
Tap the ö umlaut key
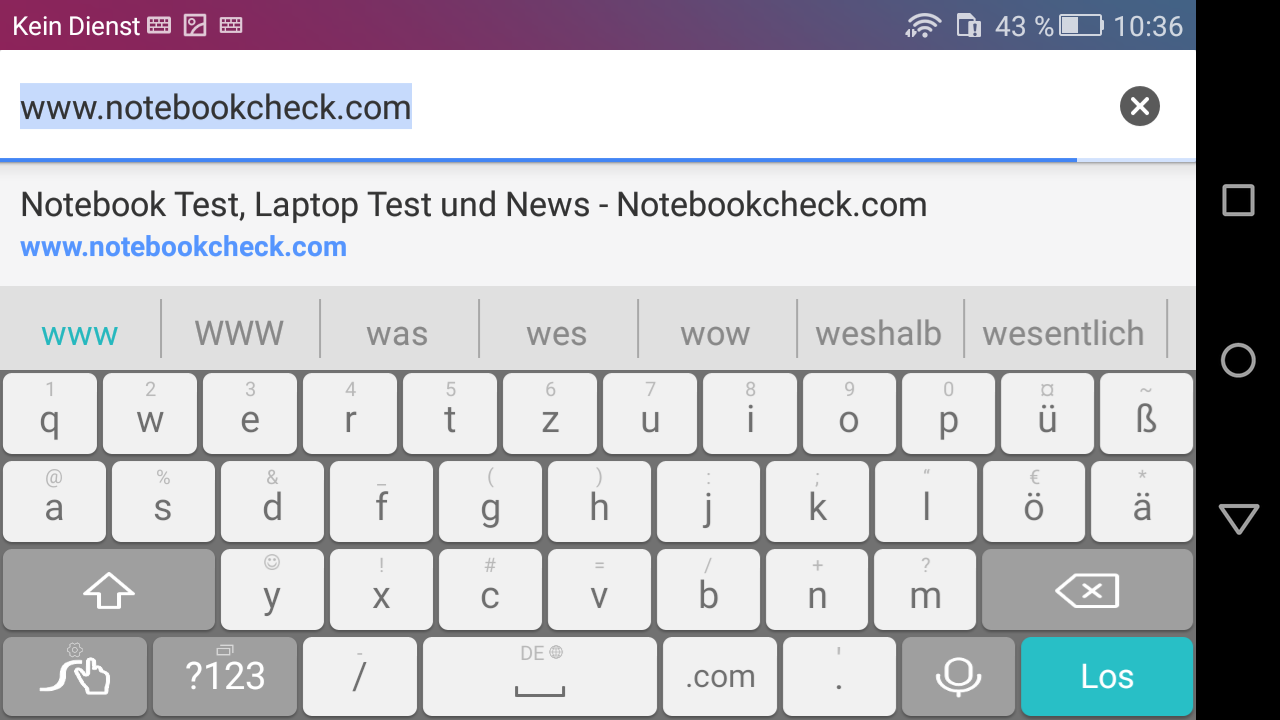(1034, 502)
